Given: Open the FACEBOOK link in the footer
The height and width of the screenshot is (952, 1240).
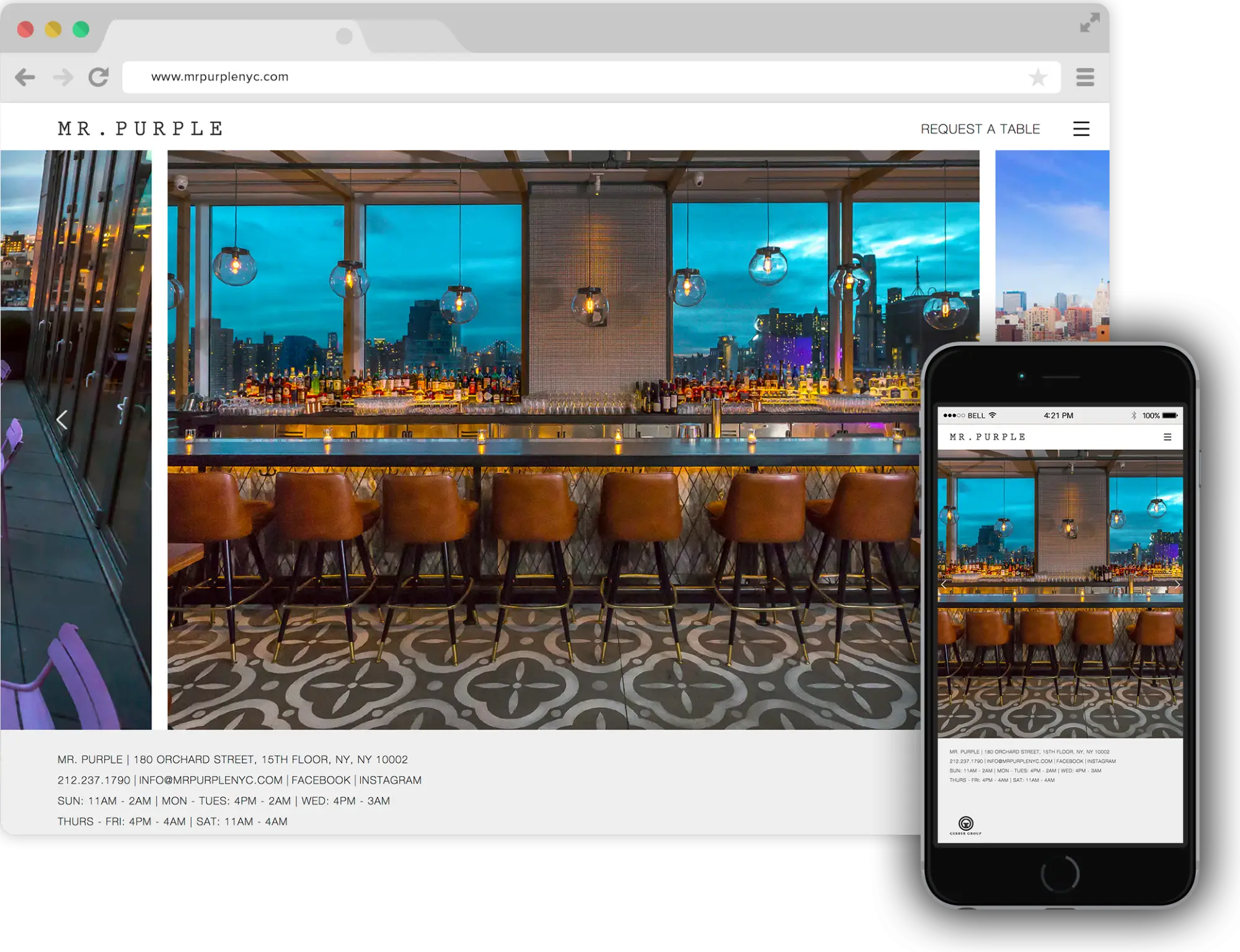Looking at the screenshot, I should point(321,780).
